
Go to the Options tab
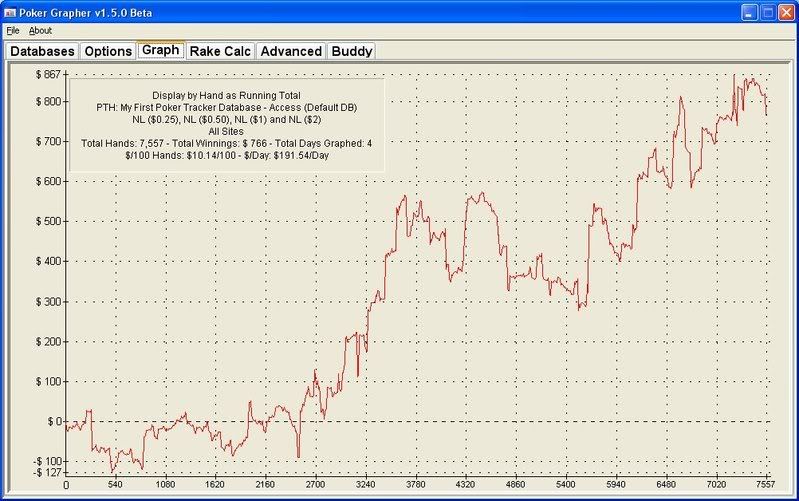click(107, 51)
